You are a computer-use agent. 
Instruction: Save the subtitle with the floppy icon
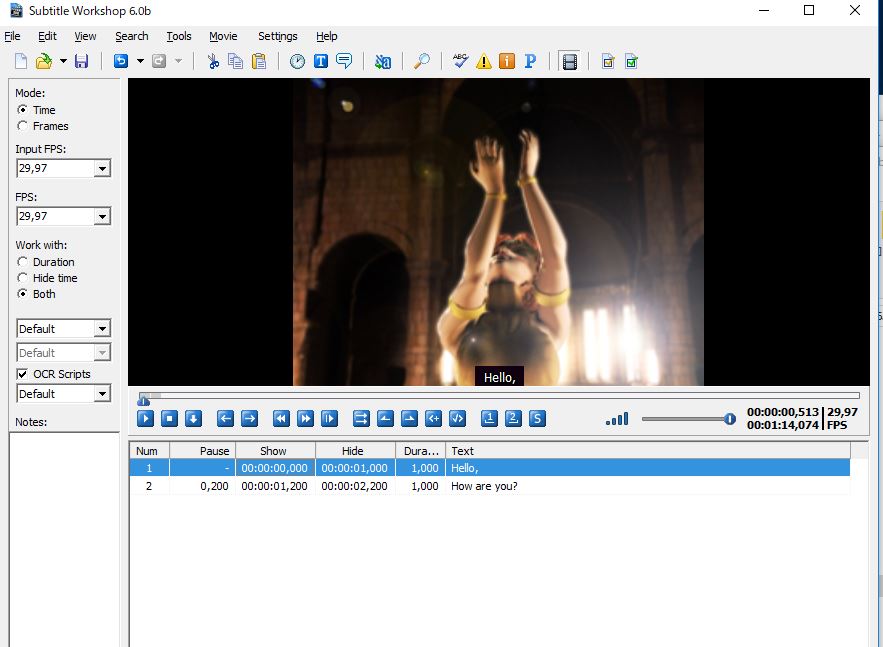pos(82,61)
